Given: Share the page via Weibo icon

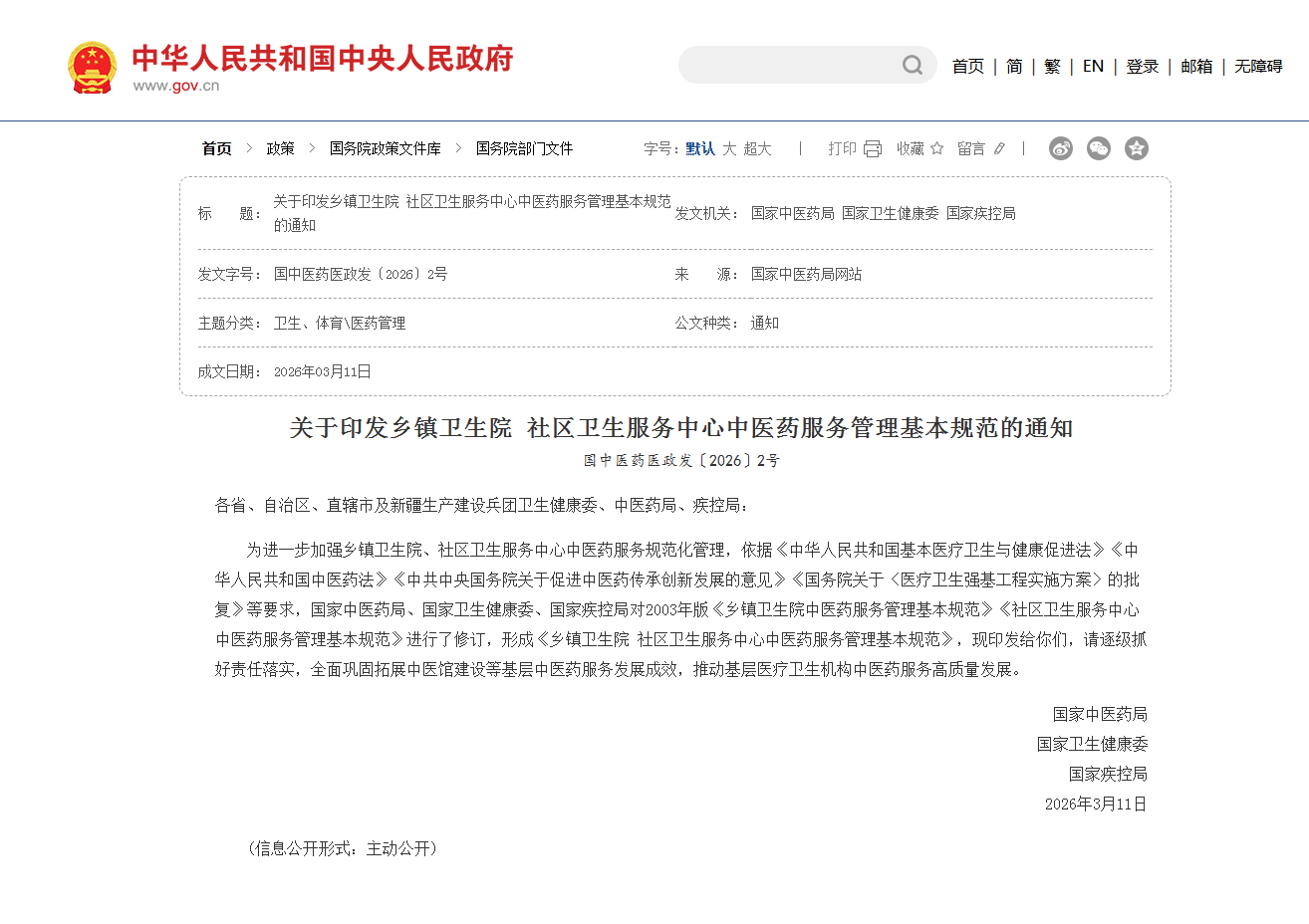Looking at the screenshot, I should (x=1061, y=148).
